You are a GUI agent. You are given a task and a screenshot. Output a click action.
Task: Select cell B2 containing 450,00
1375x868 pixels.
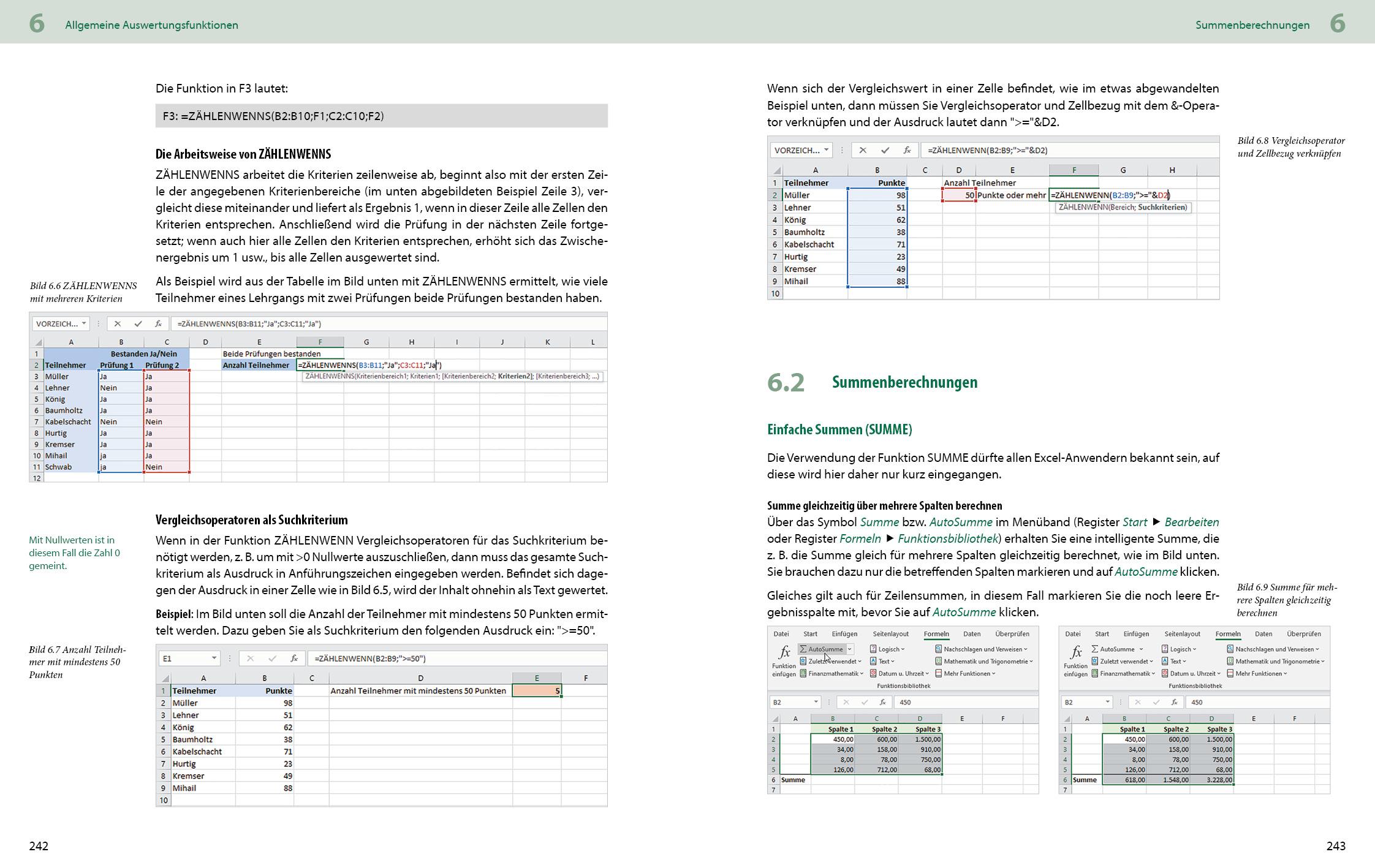tap(843, 739)
